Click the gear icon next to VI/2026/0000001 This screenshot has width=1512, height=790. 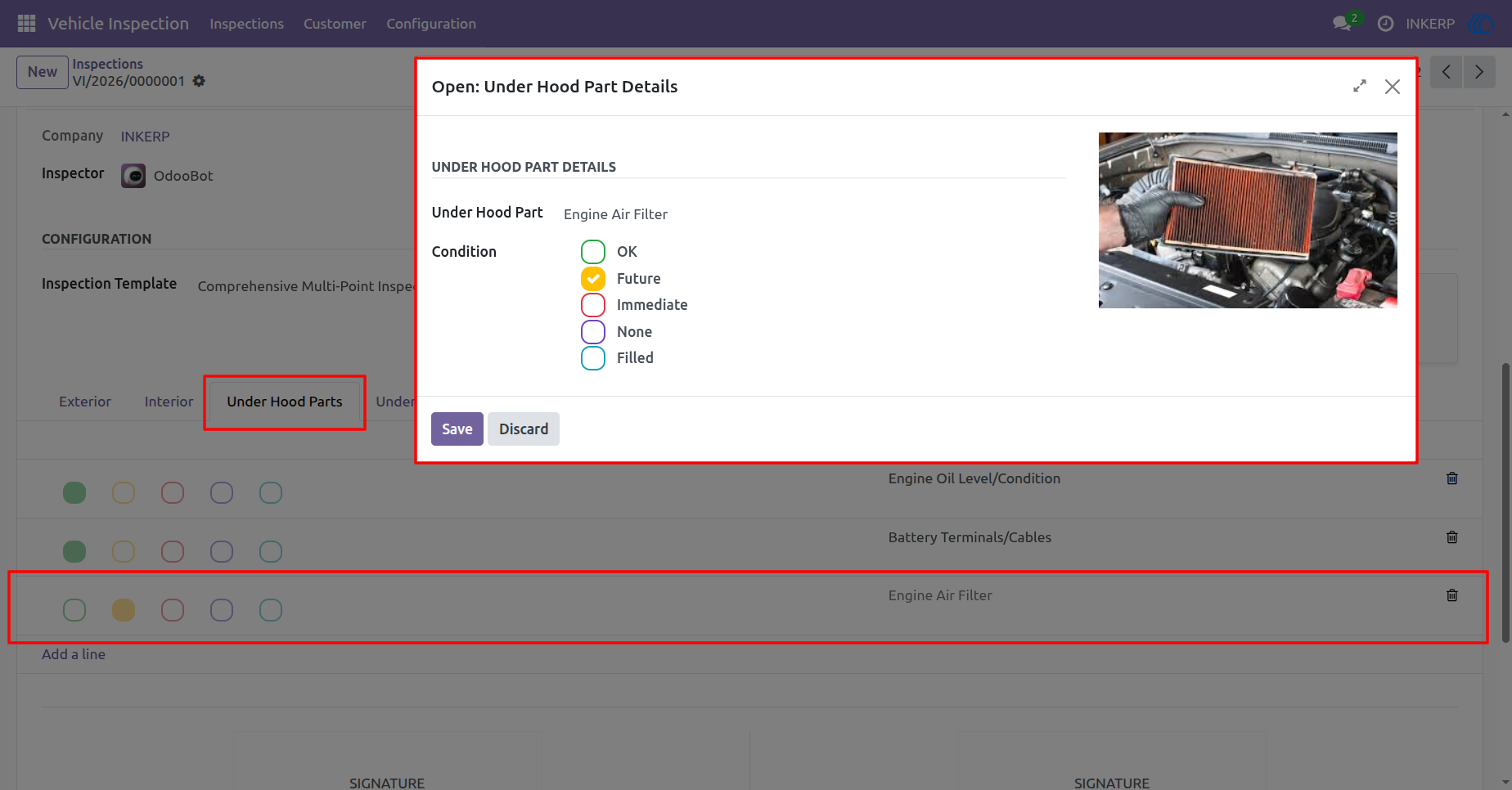(199, 81)
